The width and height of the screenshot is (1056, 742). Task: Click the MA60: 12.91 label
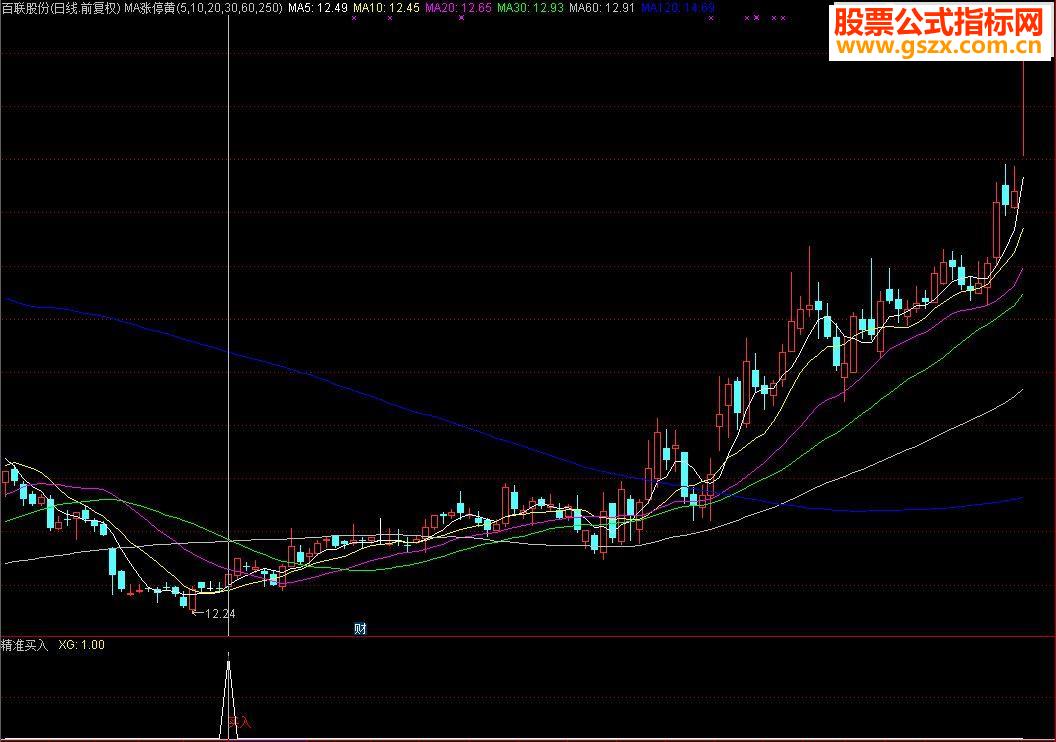602,8
